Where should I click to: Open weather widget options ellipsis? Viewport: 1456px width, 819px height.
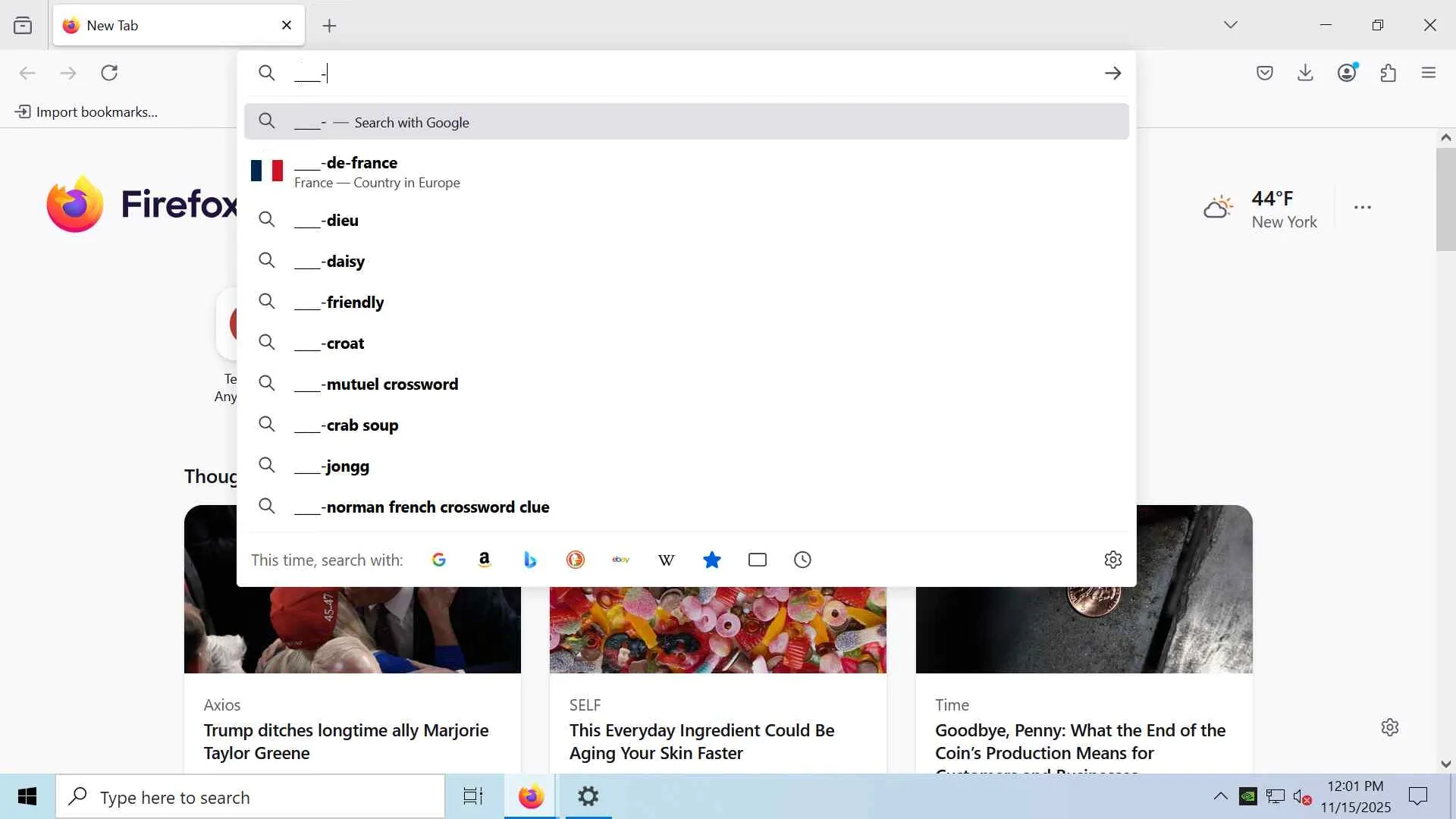[x=1362, y=207]
